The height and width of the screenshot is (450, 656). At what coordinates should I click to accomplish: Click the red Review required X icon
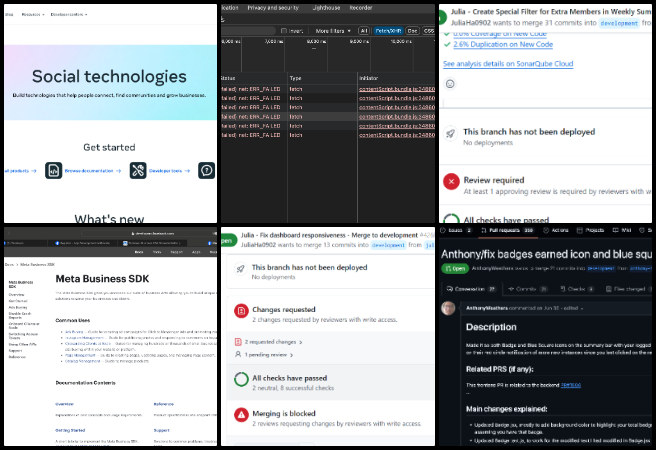(453, 181)
